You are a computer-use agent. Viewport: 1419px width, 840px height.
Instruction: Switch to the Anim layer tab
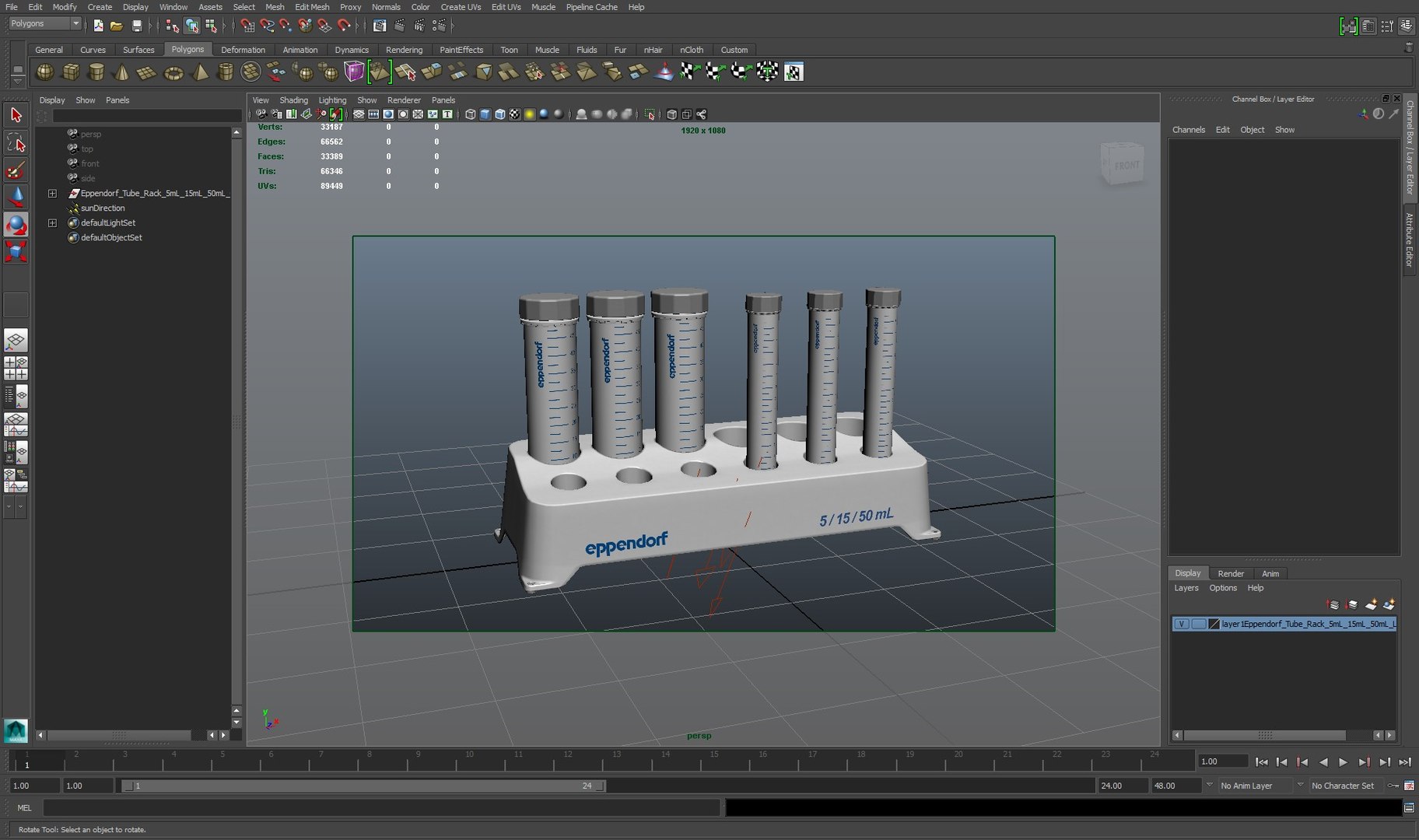tap(1270, 573)
